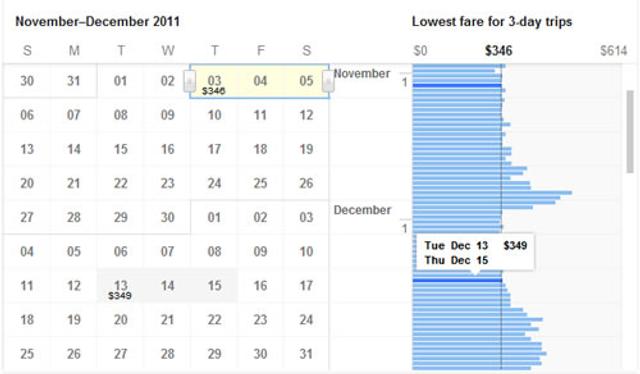The image size is (640, 374).
Task: Click the highlighted dark blue bar under November
Action: (x=457, y=85)
